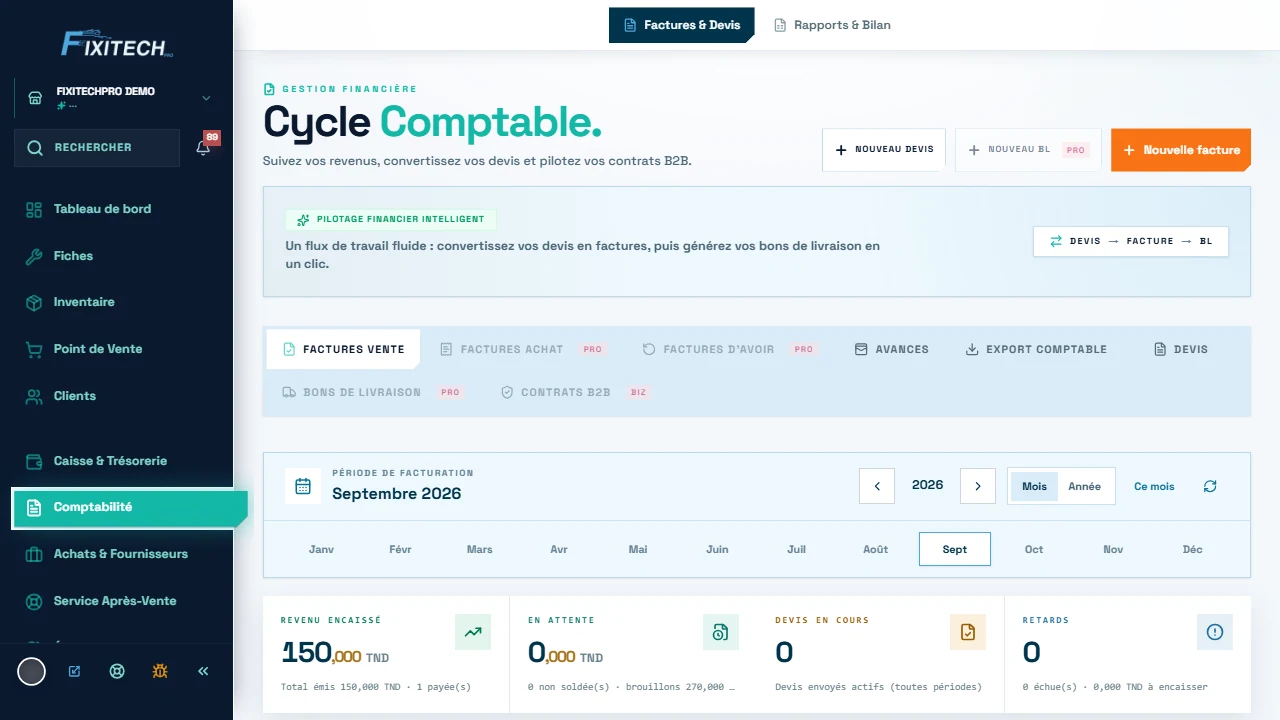Click the Rechercher search field
Viewport: 1280px width, 720px height.
[x=97, y=148]
